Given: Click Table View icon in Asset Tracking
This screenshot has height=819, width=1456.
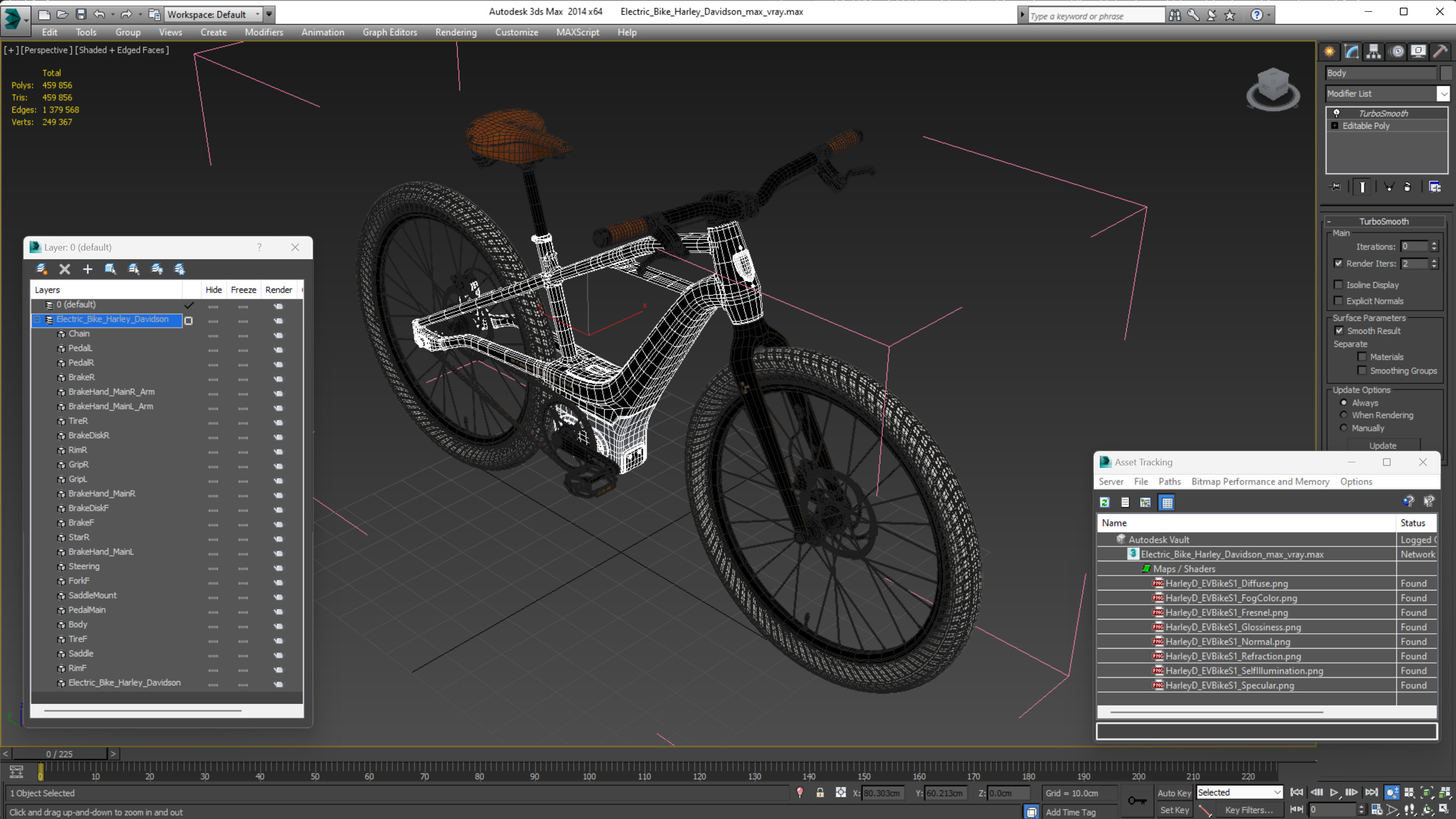Looking at the screenshot, I should (x=1167, y=502).
